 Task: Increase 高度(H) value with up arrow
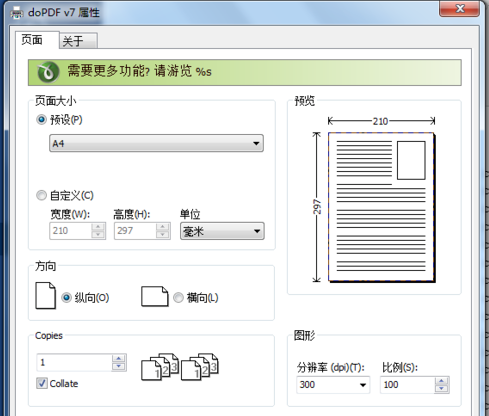tap(163, 227)
